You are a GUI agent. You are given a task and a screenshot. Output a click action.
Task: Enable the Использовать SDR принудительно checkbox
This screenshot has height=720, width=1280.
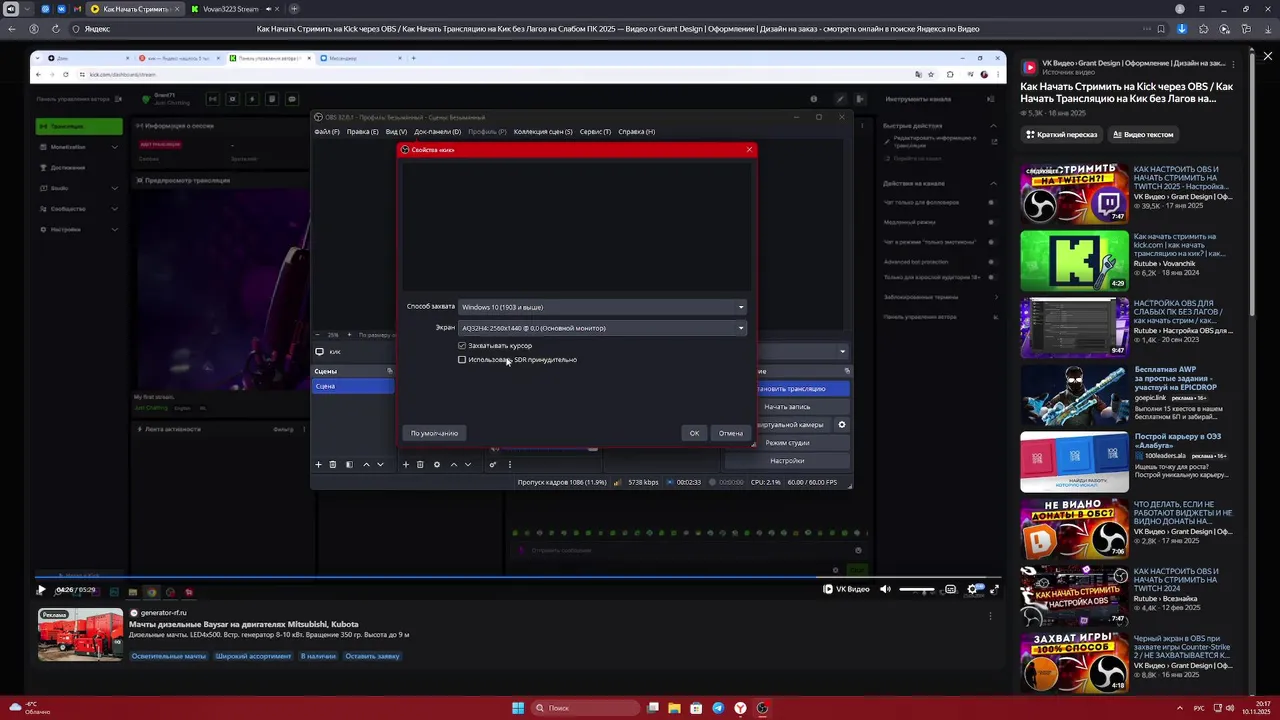[462, 360]
